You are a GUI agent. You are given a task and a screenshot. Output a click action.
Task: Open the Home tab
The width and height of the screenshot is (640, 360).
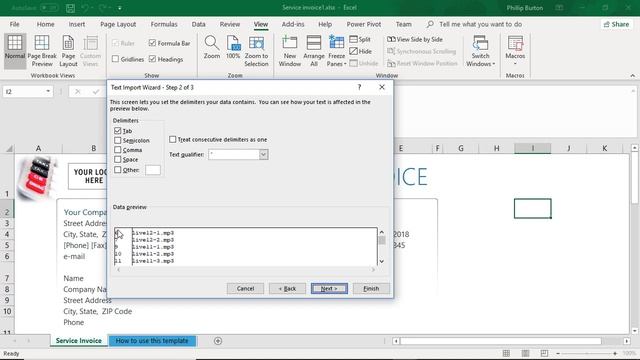(45, 24)
